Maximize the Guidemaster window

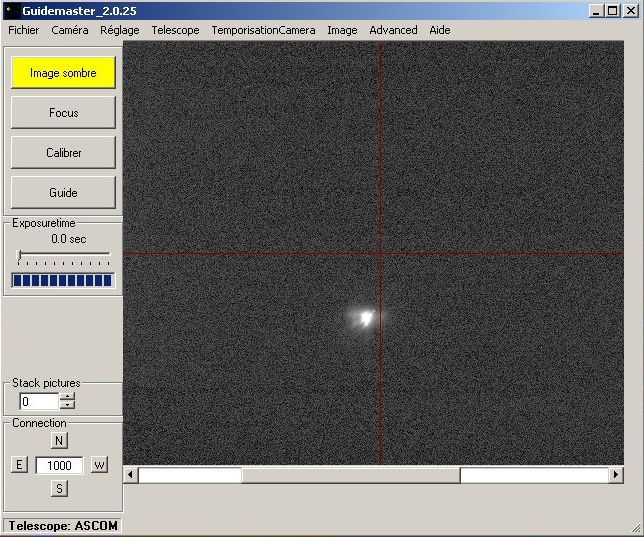[x=612, y=11]
